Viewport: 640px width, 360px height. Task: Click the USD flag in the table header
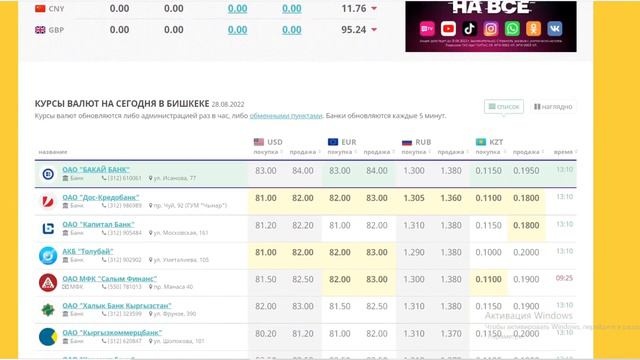pos(259,142)
